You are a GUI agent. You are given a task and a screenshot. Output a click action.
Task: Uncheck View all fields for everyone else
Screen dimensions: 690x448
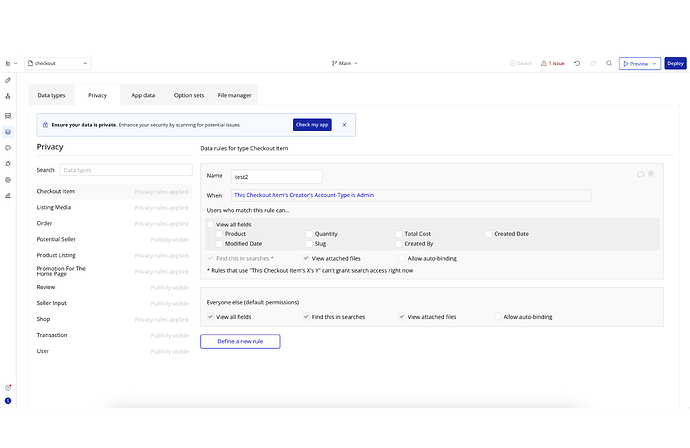click(210, 317)
